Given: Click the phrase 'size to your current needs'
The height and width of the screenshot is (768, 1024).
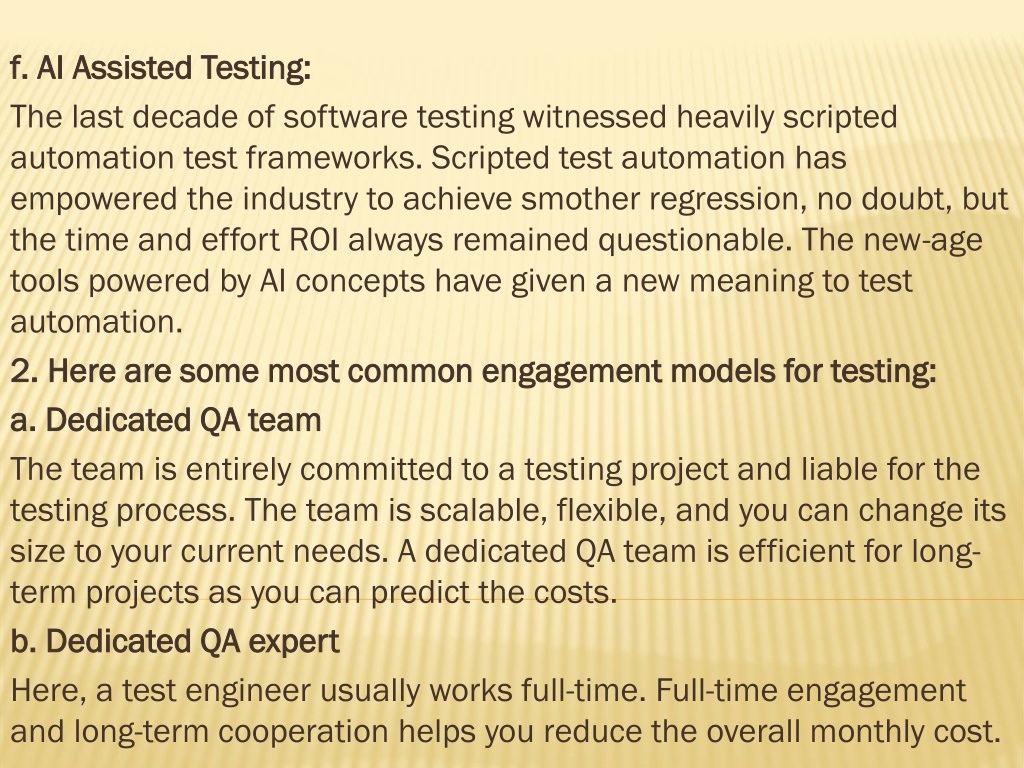Looking at the screenshot, I should (195, 552).
